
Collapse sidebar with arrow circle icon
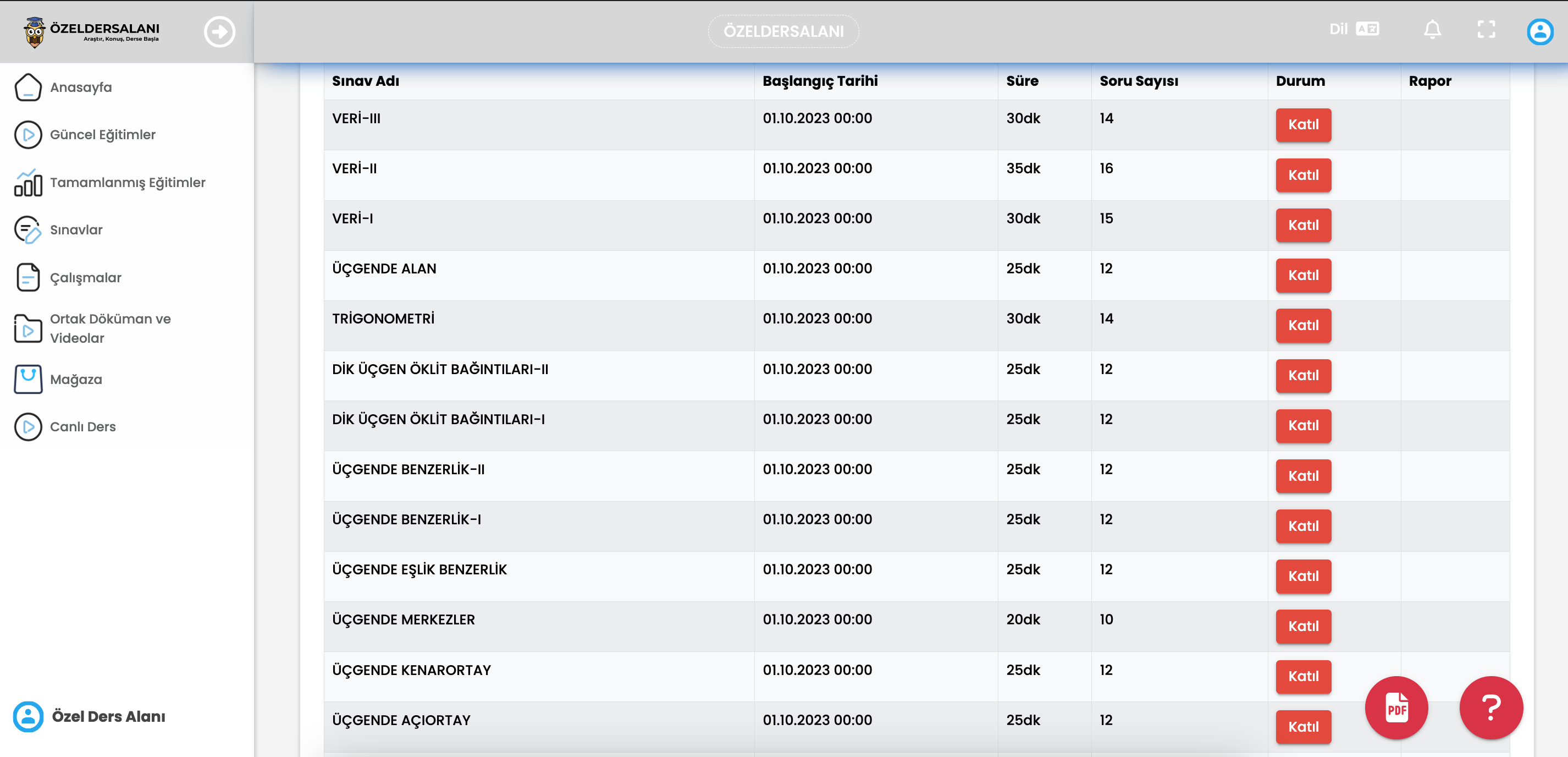[x=219, y=32]
